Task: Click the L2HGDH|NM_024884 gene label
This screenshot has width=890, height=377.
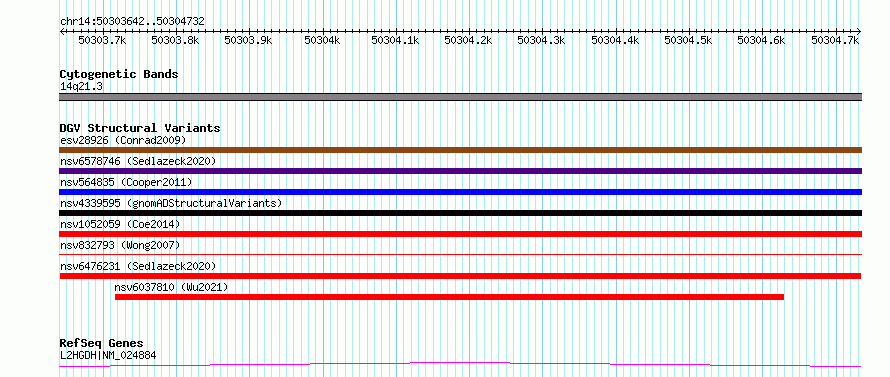Action: (x=108, y=356)
